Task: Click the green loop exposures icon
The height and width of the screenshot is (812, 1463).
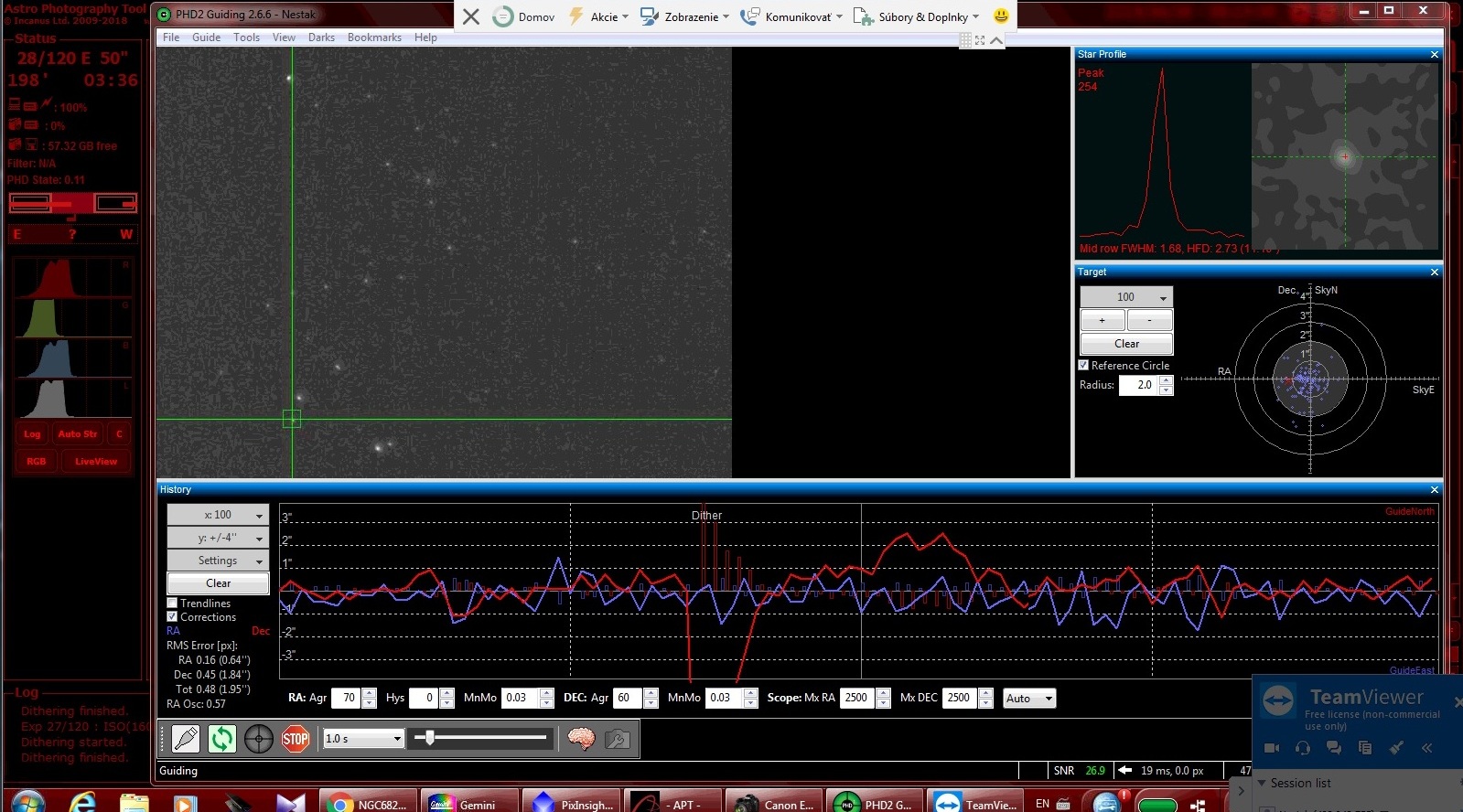Action: pos(222,739)
